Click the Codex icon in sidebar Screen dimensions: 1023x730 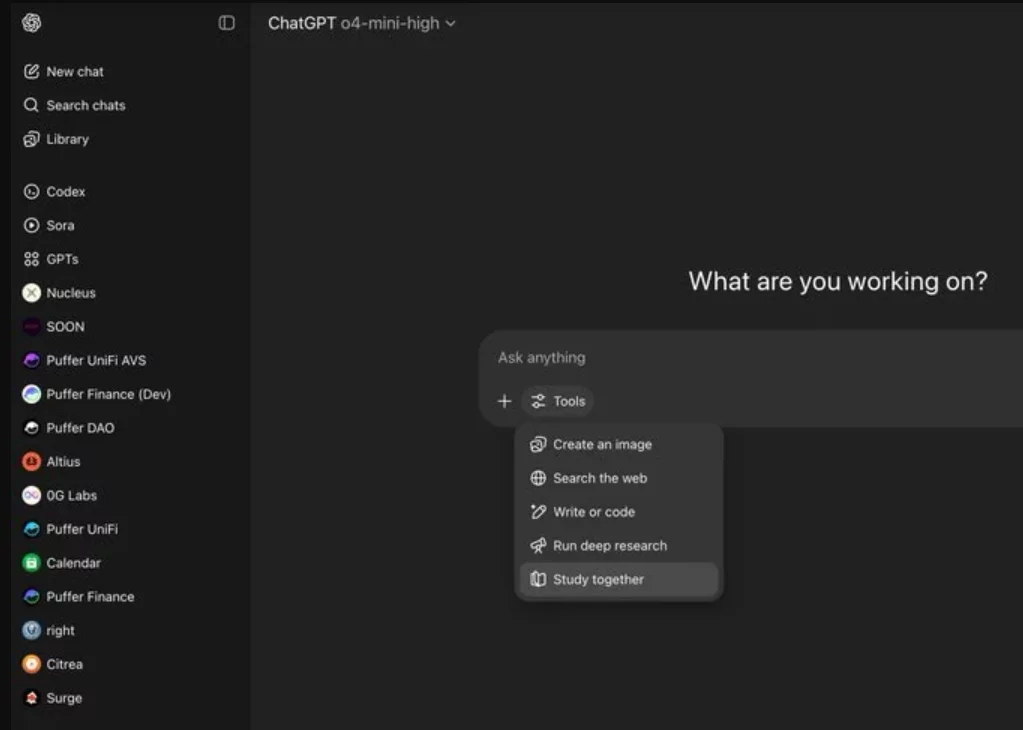click(x=31, y=191)
